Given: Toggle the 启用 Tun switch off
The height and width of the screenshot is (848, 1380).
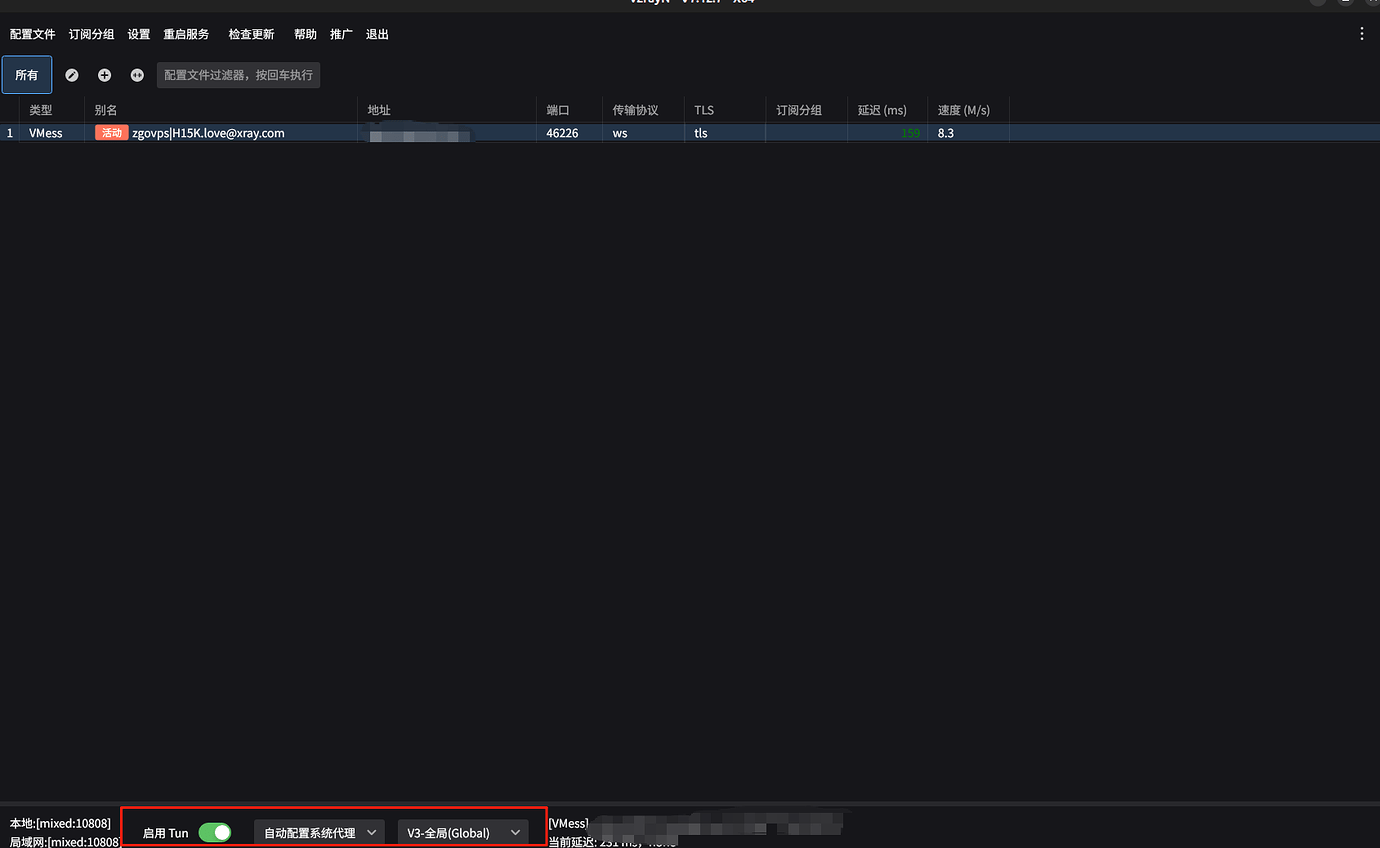Looking at the screenshot, I should click(215, 832).
